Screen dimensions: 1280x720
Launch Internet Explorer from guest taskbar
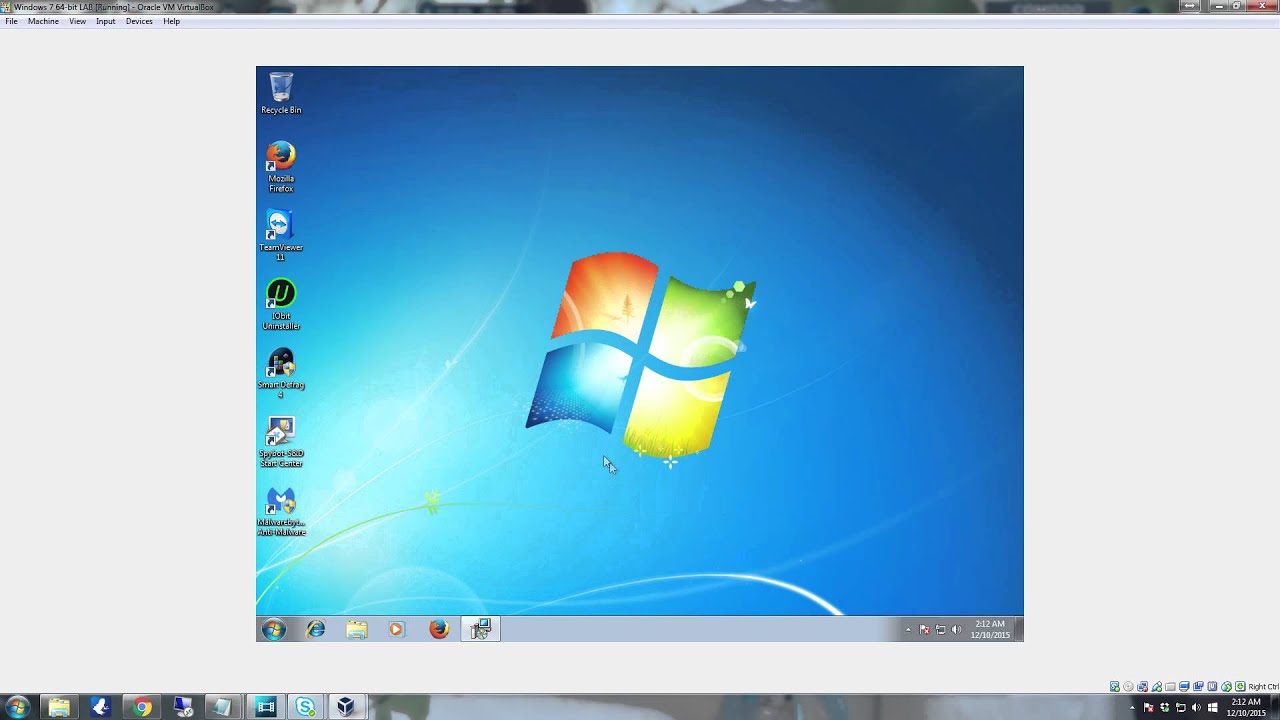315,629
